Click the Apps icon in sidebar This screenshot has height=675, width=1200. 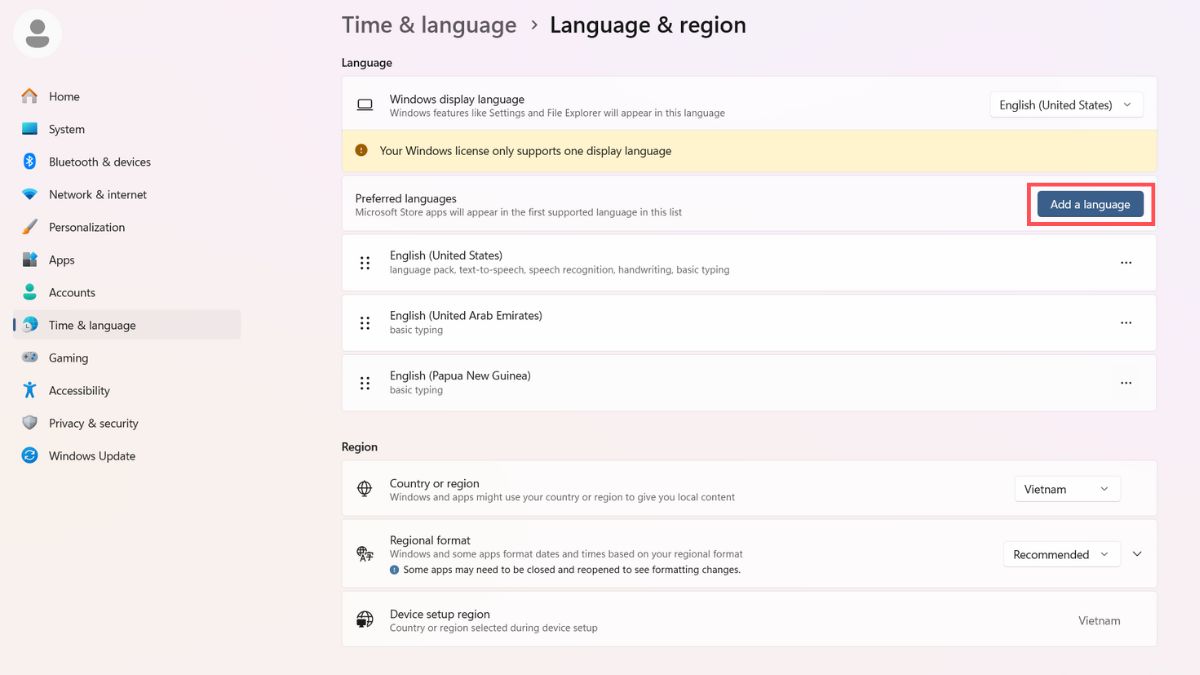pos(30,260)
